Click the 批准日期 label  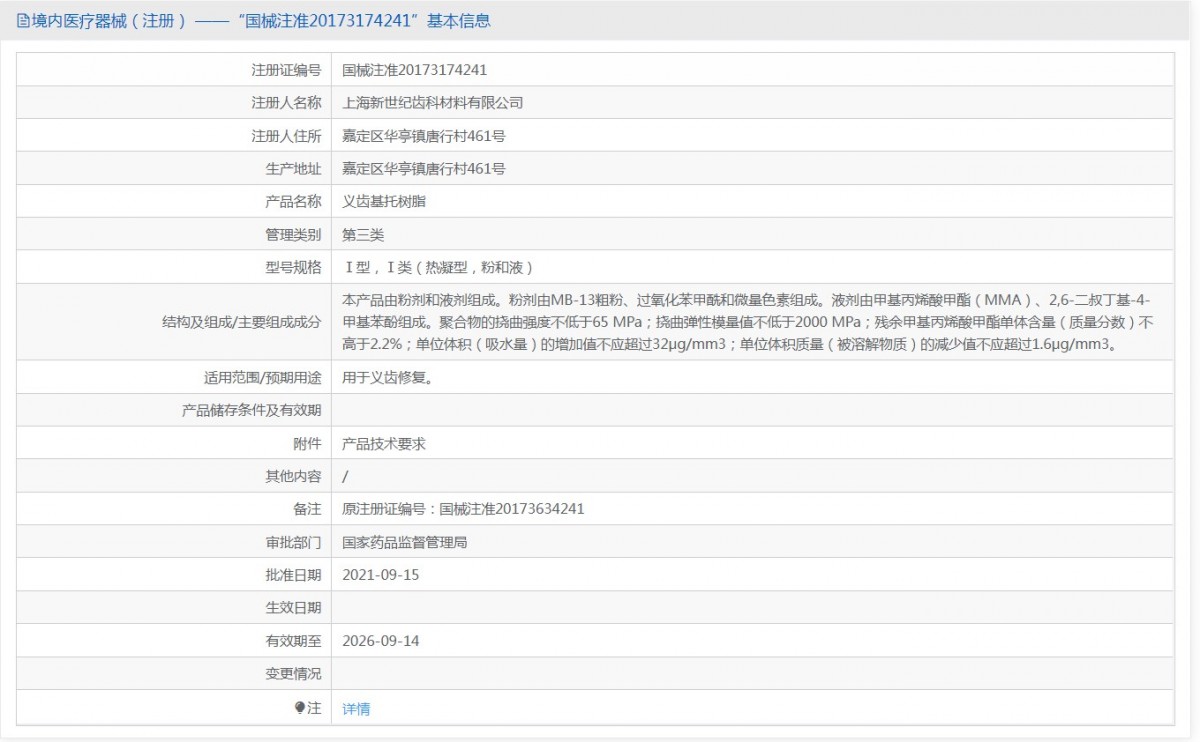click(x=293, y=575)
